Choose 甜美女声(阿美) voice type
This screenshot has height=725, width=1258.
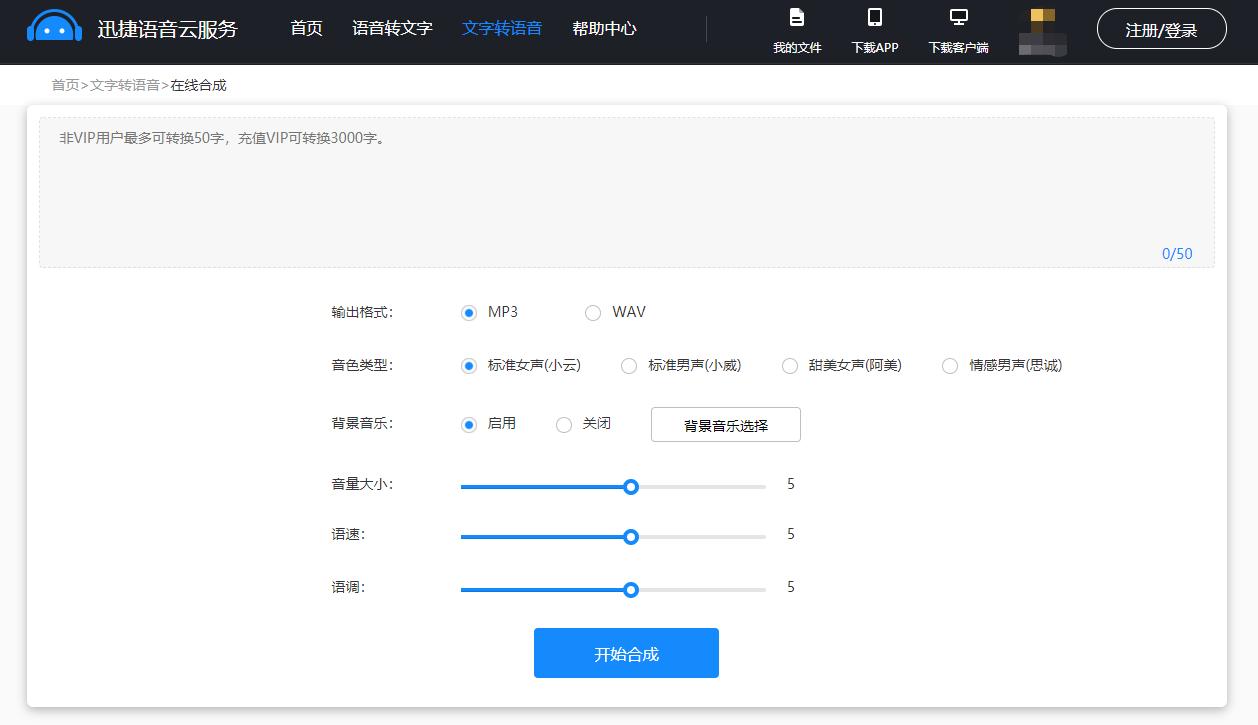click(x=790, y=366)
